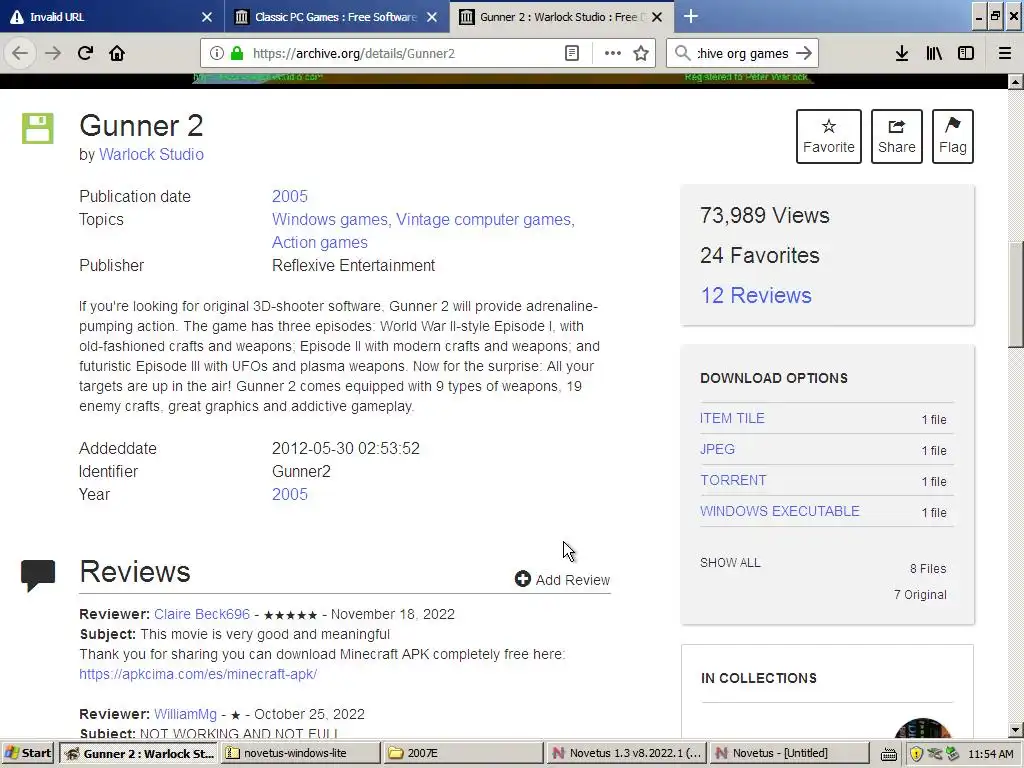Click the 11:54 AM taskbar clock

point(991,754)
